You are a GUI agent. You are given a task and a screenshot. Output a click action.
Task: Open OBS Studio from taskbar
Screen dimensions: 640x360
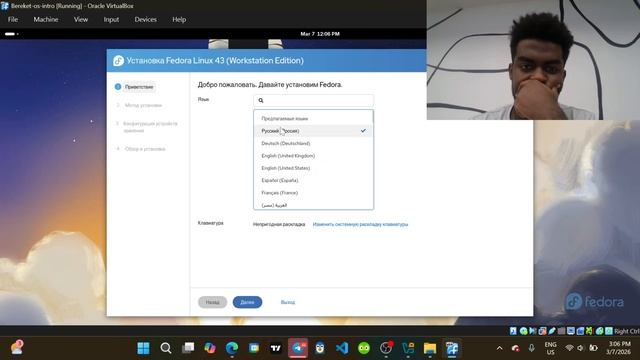[x=386, y=348]
